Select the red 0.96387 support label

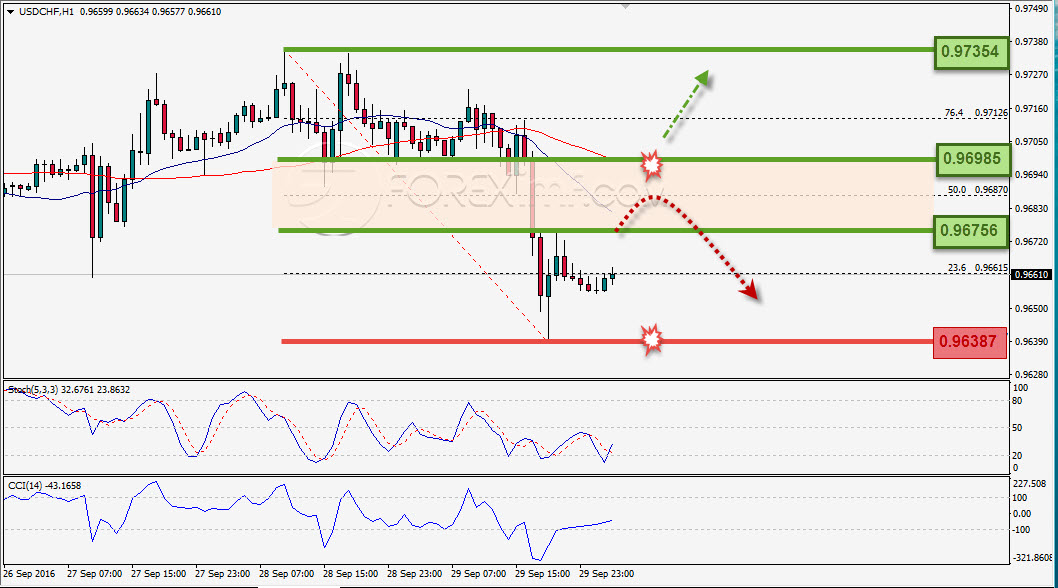click(x=969, y=342)
